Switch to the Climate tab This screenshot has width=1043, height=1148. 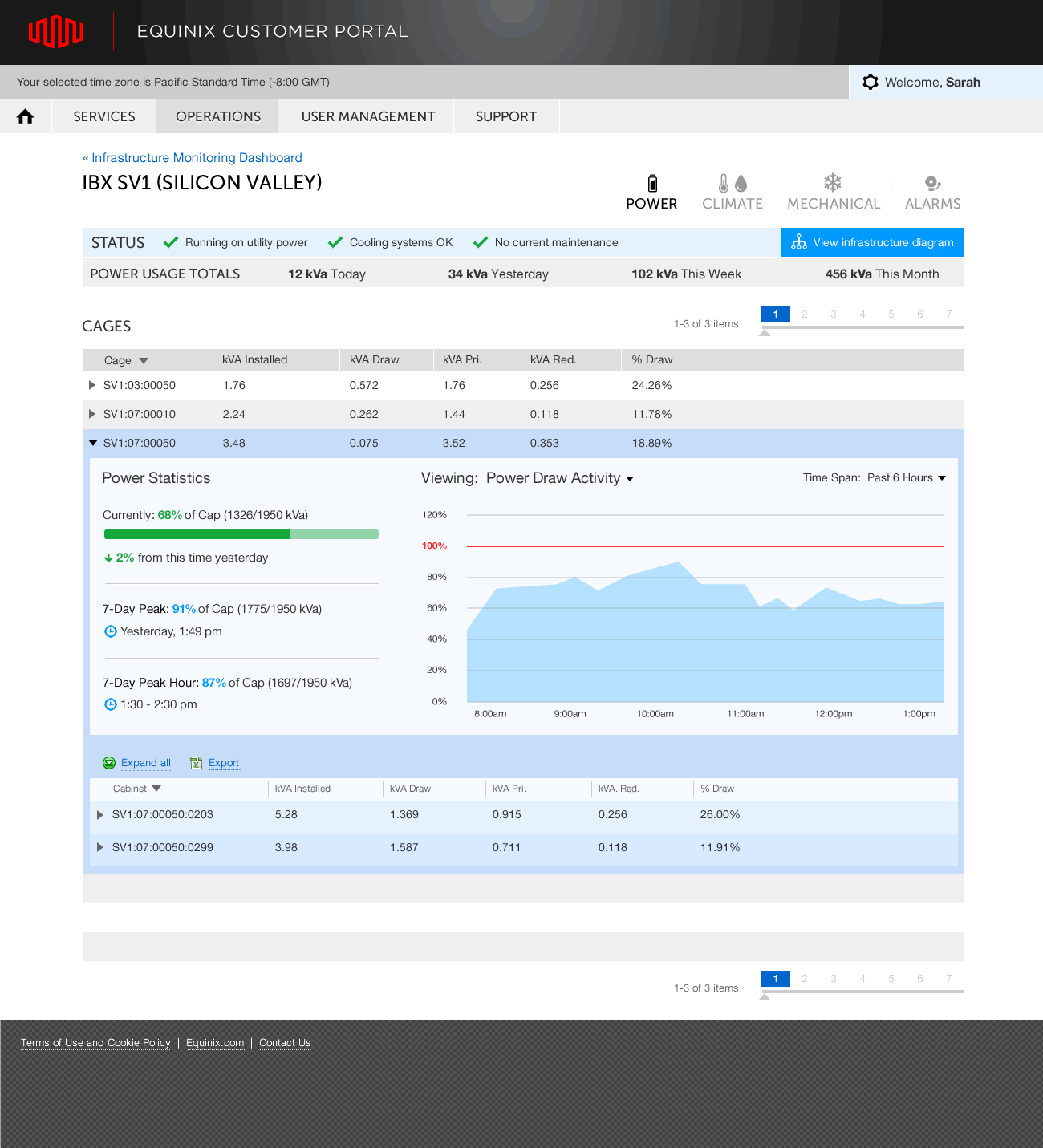[733, 204]
